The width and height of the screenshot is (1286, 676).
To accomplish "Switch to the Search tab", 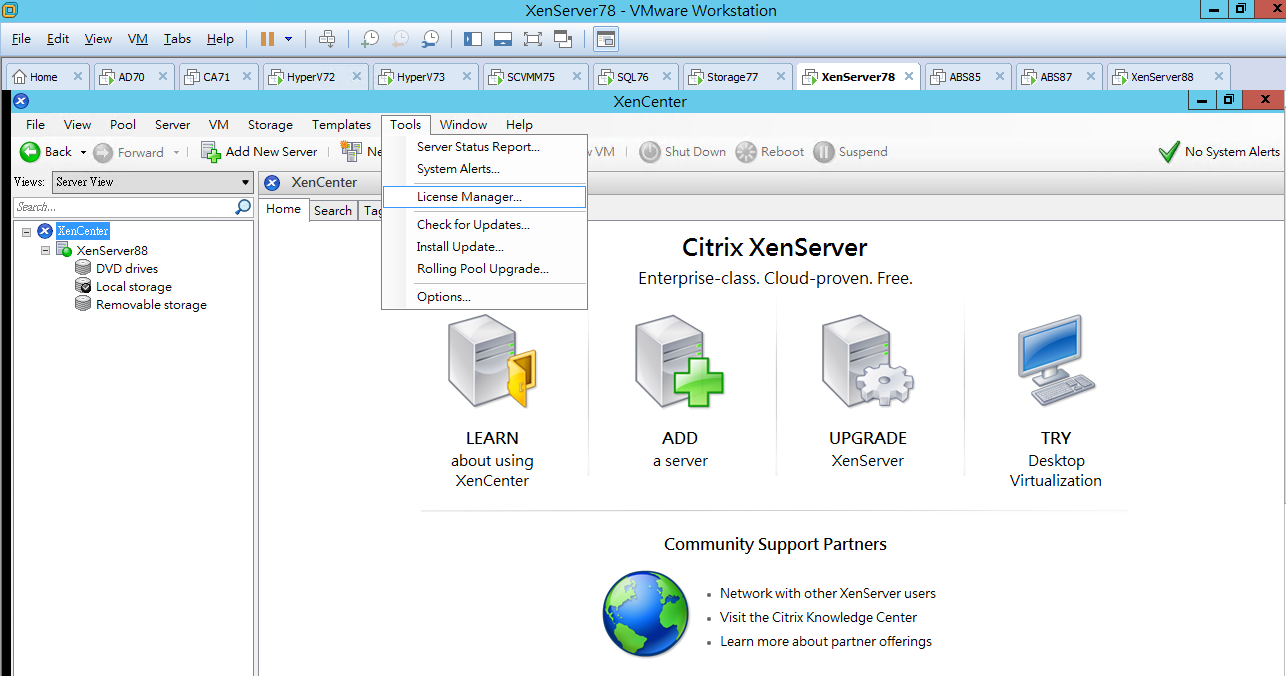I will (x=332, y=210).
